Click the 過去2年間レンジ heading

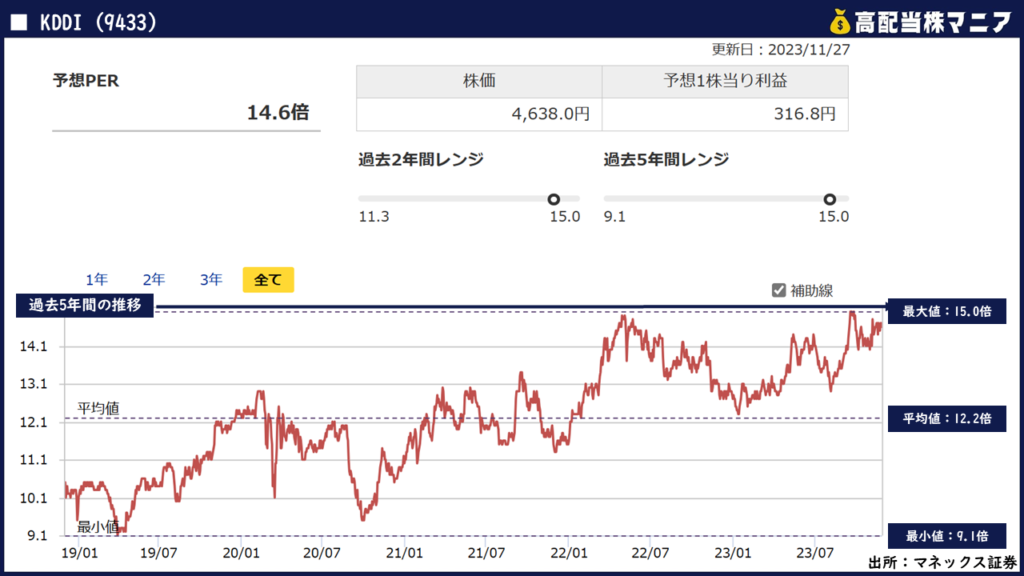point(421,159)
